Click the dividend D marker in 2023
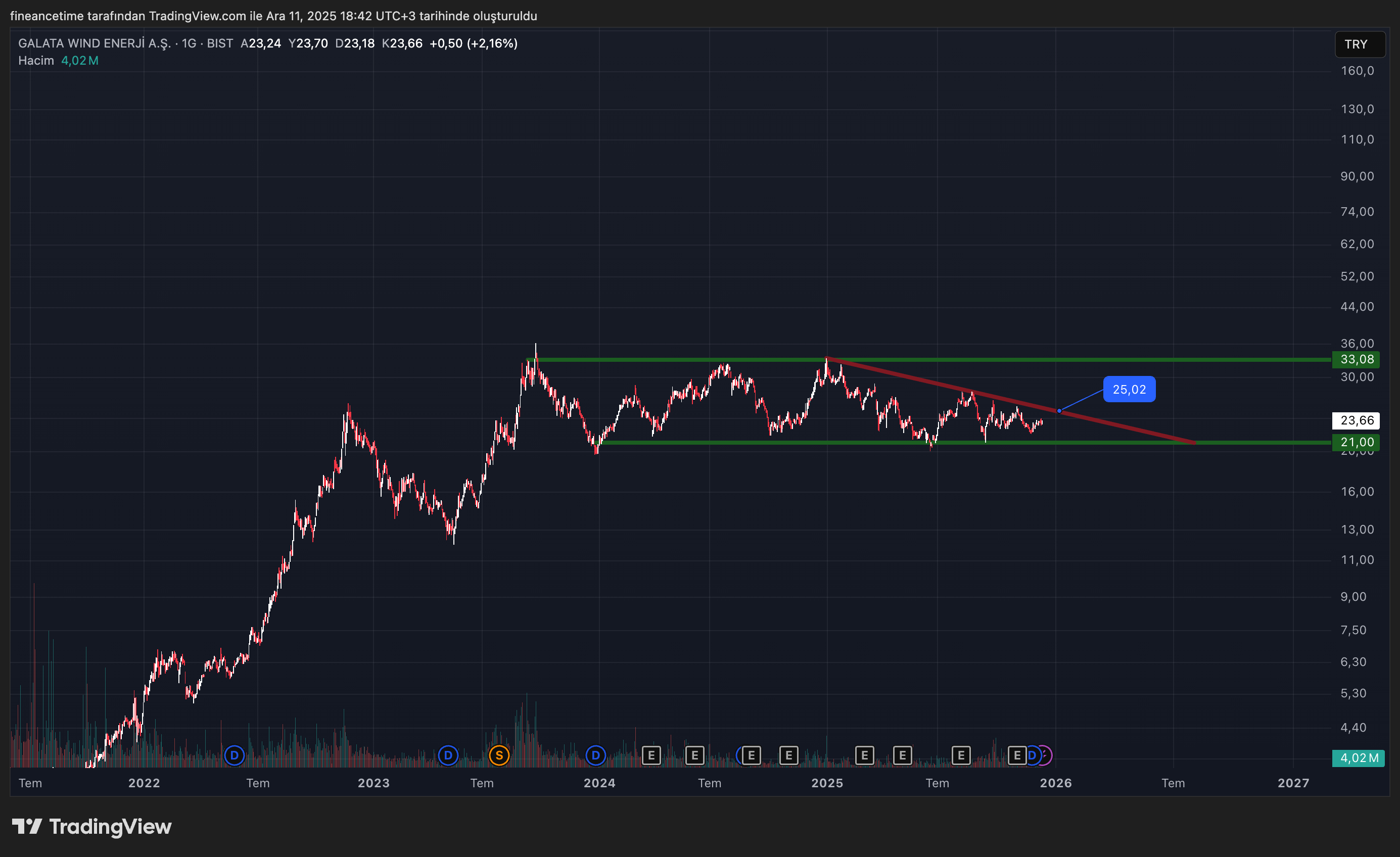The height and width of the screenshot is (857, 1400). [x=448, y=755]
